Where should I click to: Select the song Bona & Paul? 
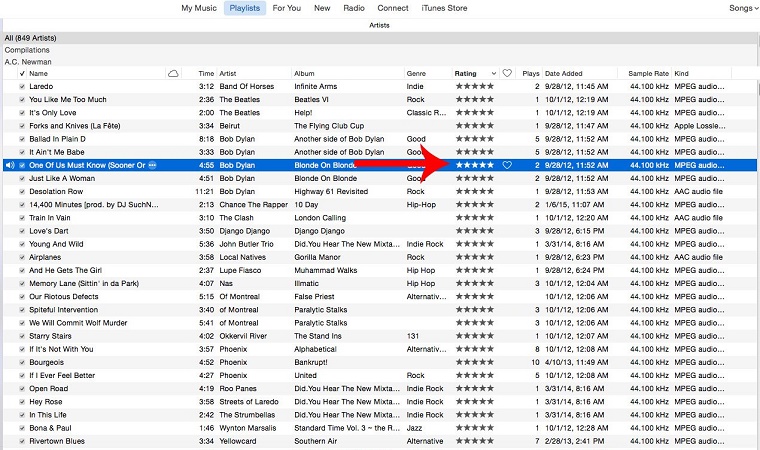pyautogui.click(x=50, y=428)
